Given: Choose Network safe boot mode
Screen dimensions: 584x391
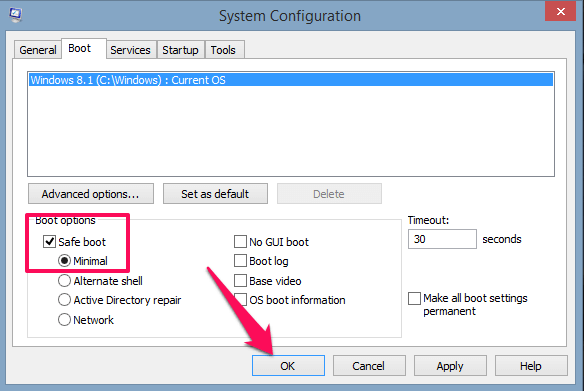Looking at the screenshot, I should [64, 320].
